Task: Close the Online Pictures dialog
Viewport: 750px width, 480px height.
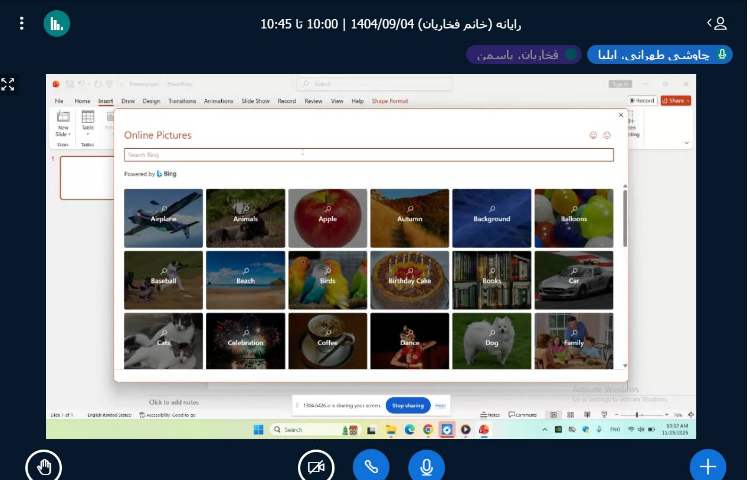Action: (621, 115)
